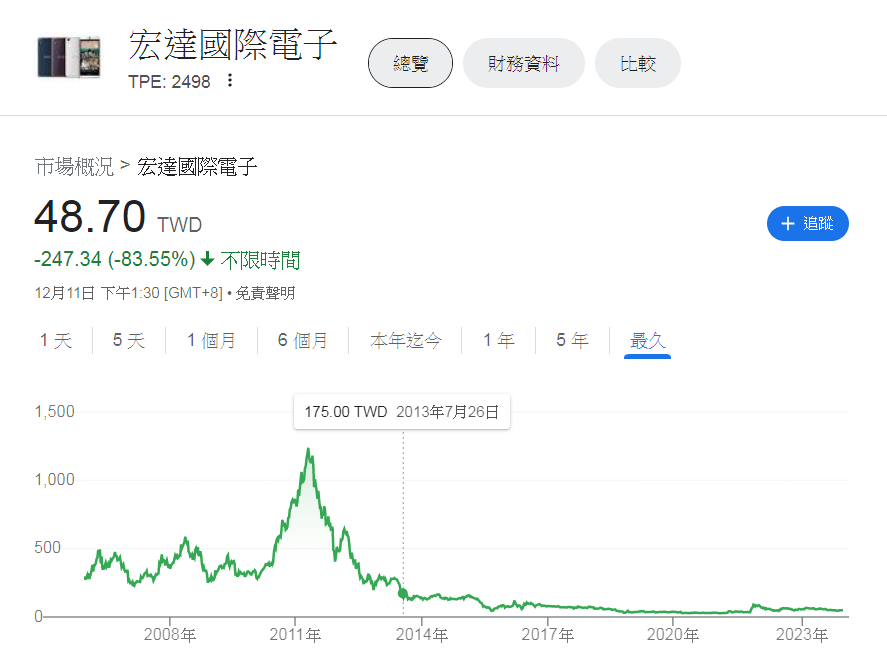Select the 總覽 overview tab
887x663 pixels.
(x=410, y=64)
